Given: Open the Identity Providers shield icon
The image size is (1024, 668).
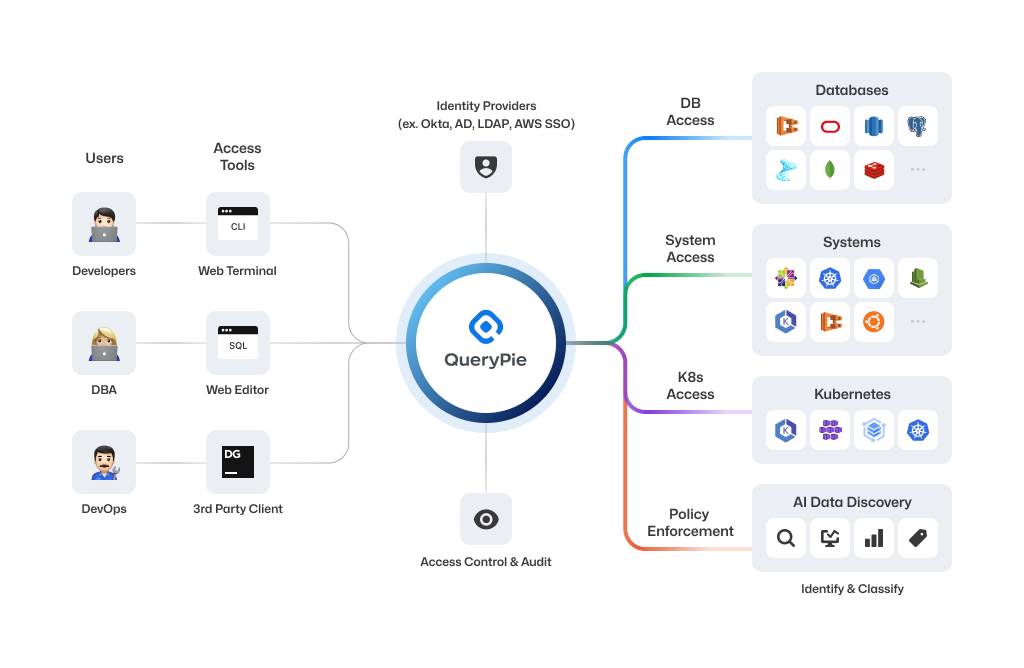Looking at the screenshot, I should 486,167.
